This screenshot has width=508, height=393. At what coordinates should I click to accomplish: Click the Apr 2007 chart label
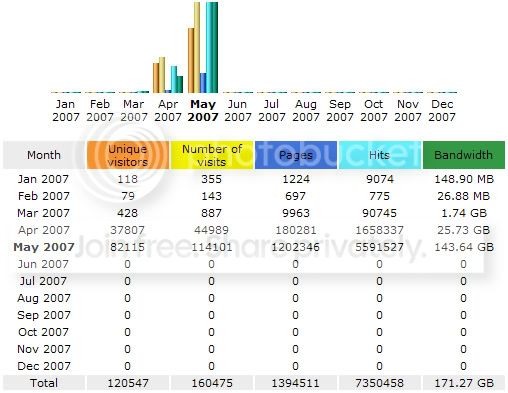point(168,111)
